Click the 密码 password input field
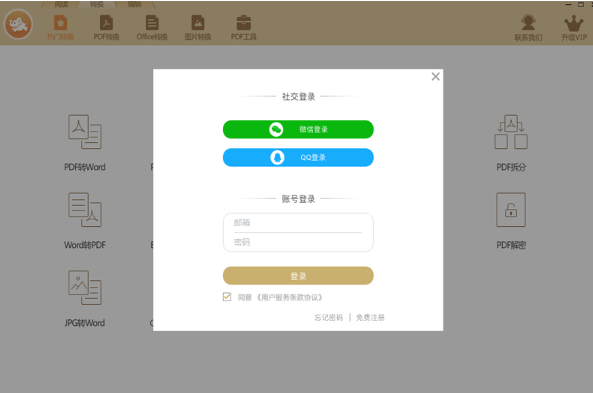Screen dimensions: 593x393 [298, 242]
